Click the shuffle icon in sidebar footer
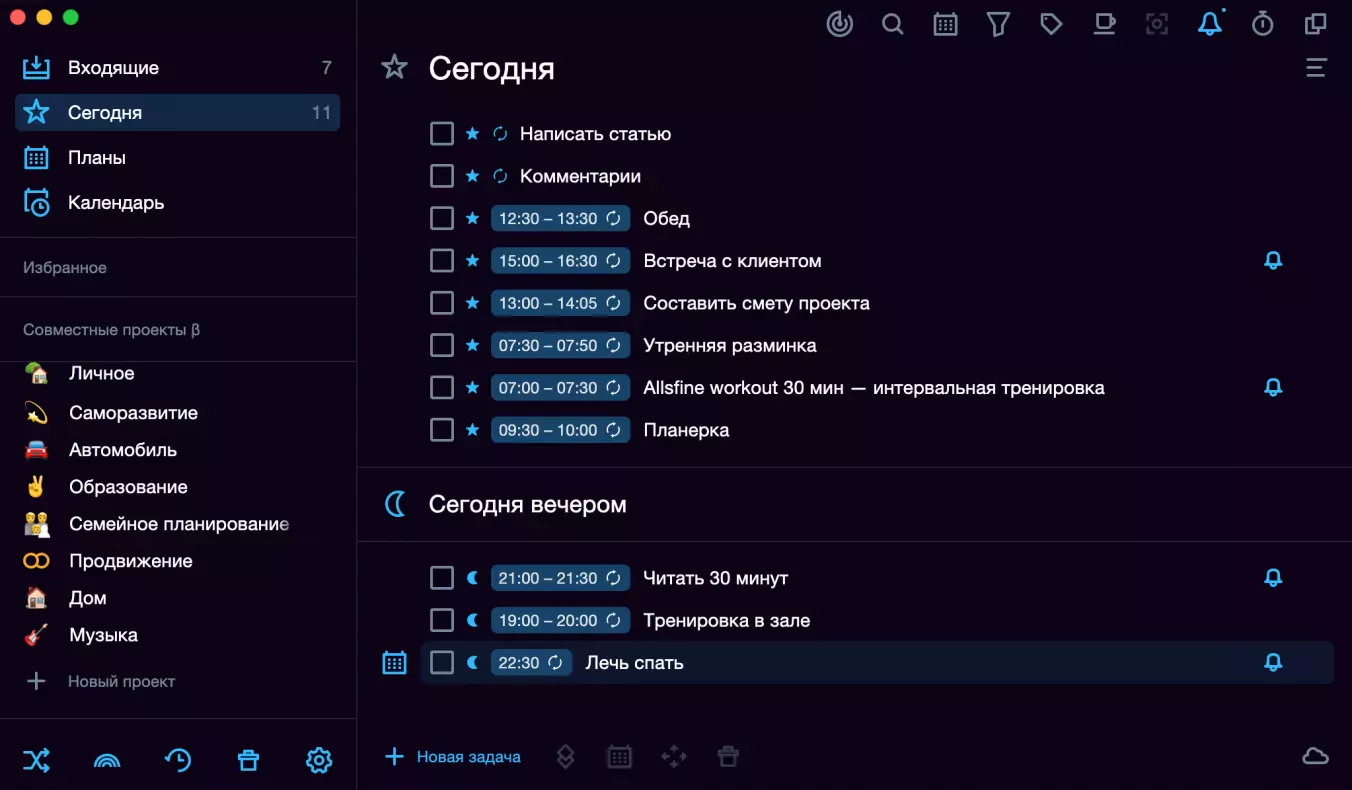The height and width of the screenshot is (790, 1352). pos(36,760)
